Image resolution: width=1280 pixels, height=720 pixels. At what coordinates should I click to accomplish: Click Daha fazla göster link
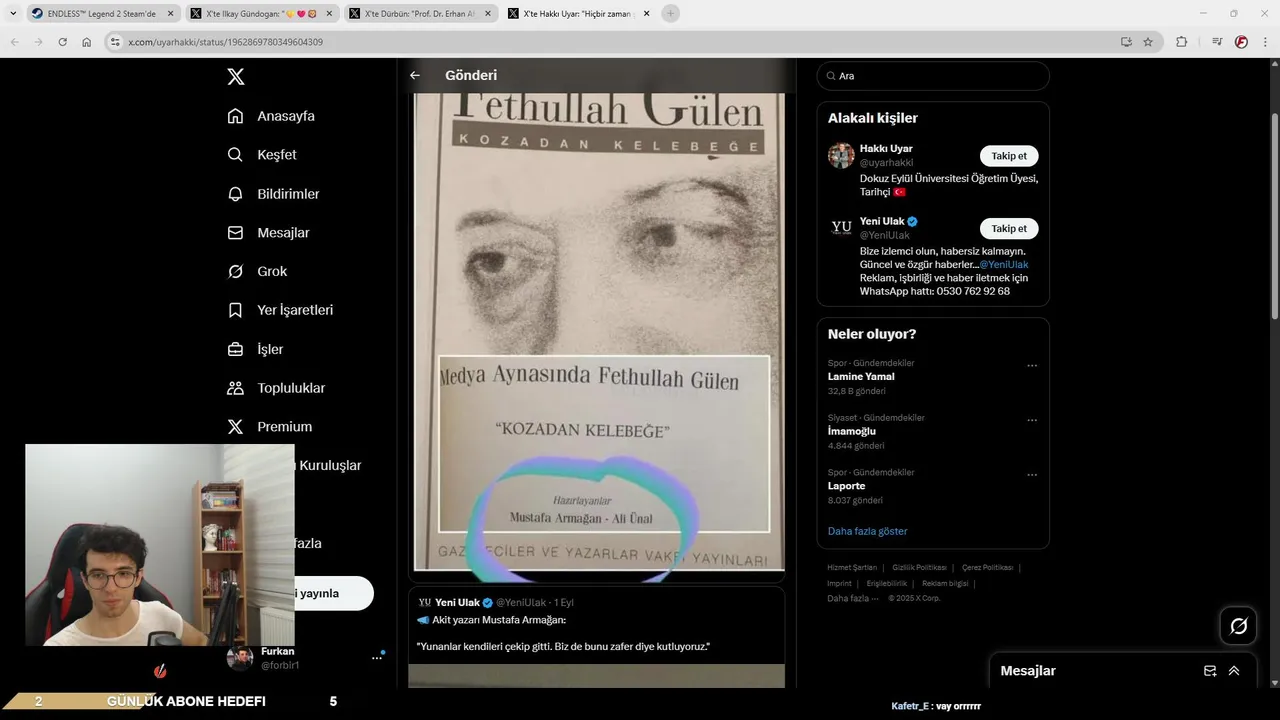coord(867,531)
